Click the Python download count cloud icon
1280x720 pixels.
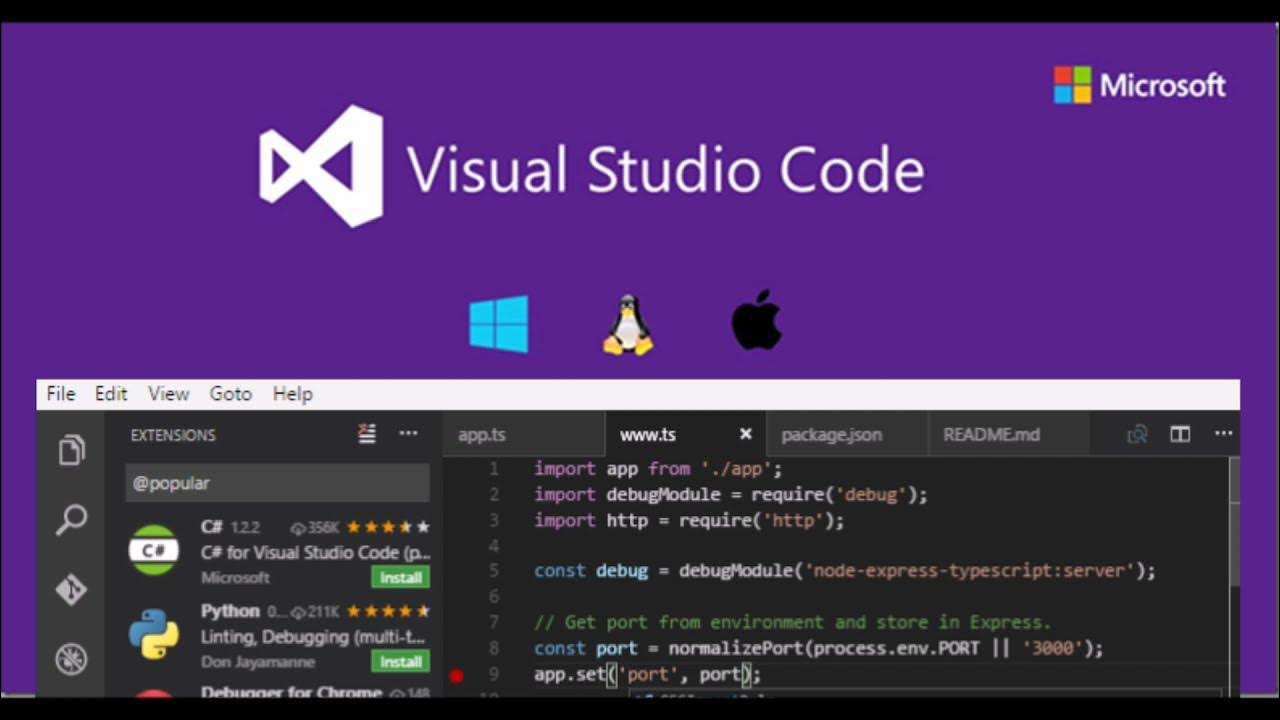click(x=297, y=611)
